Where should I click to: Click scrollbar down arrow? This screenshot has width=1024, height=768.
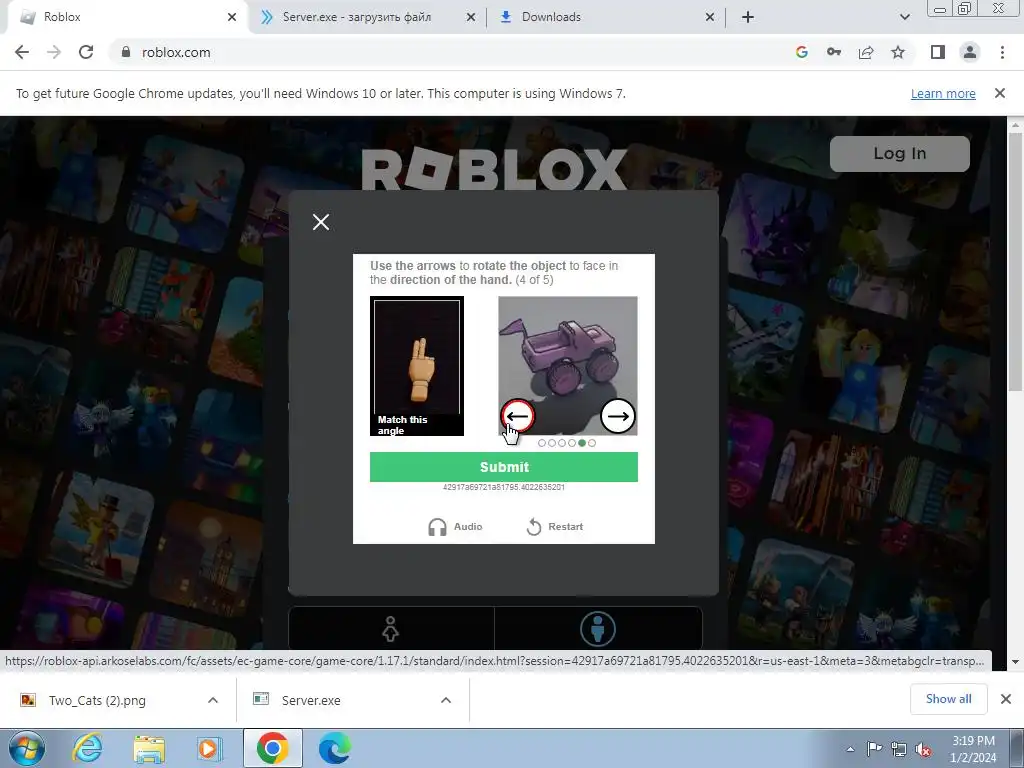pos(1016,662)
